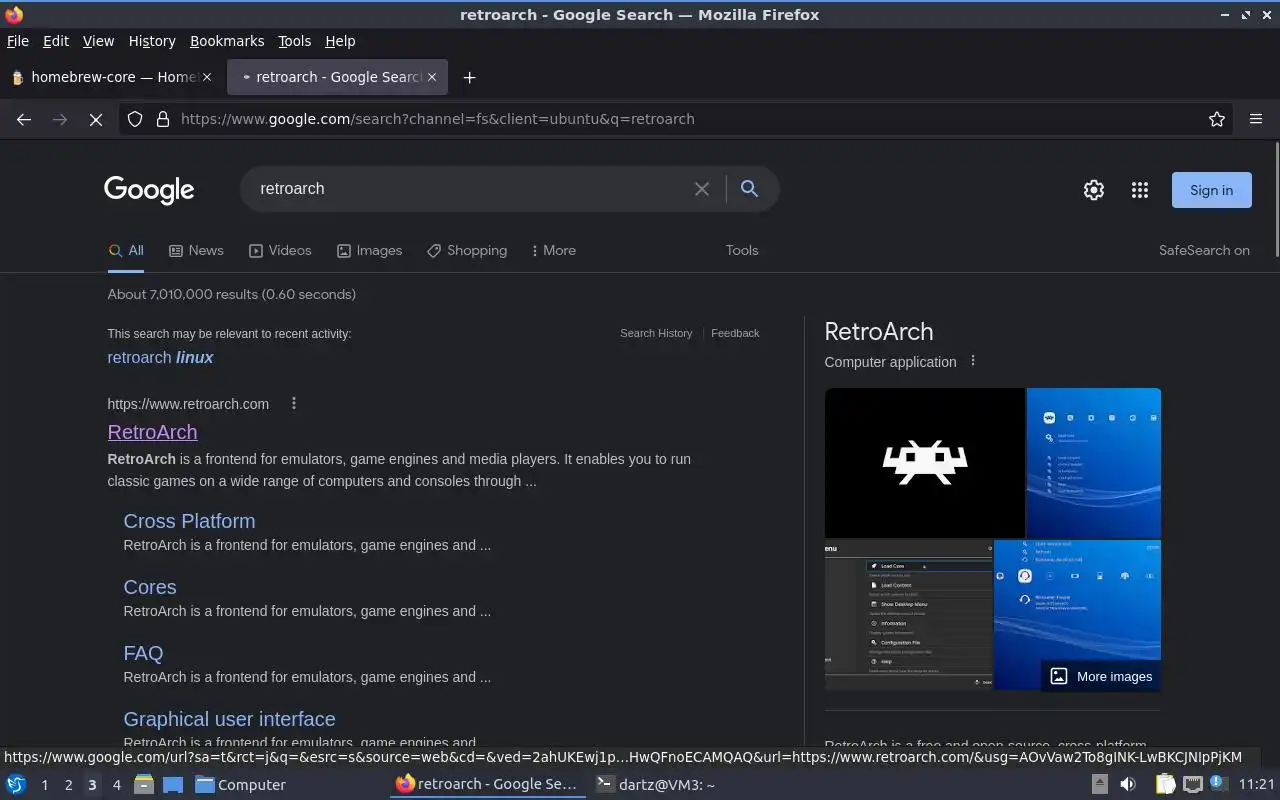The height and width of the screenshot is (800, 1280).
Task: Open file manager in taskbar
Action: 144,785
